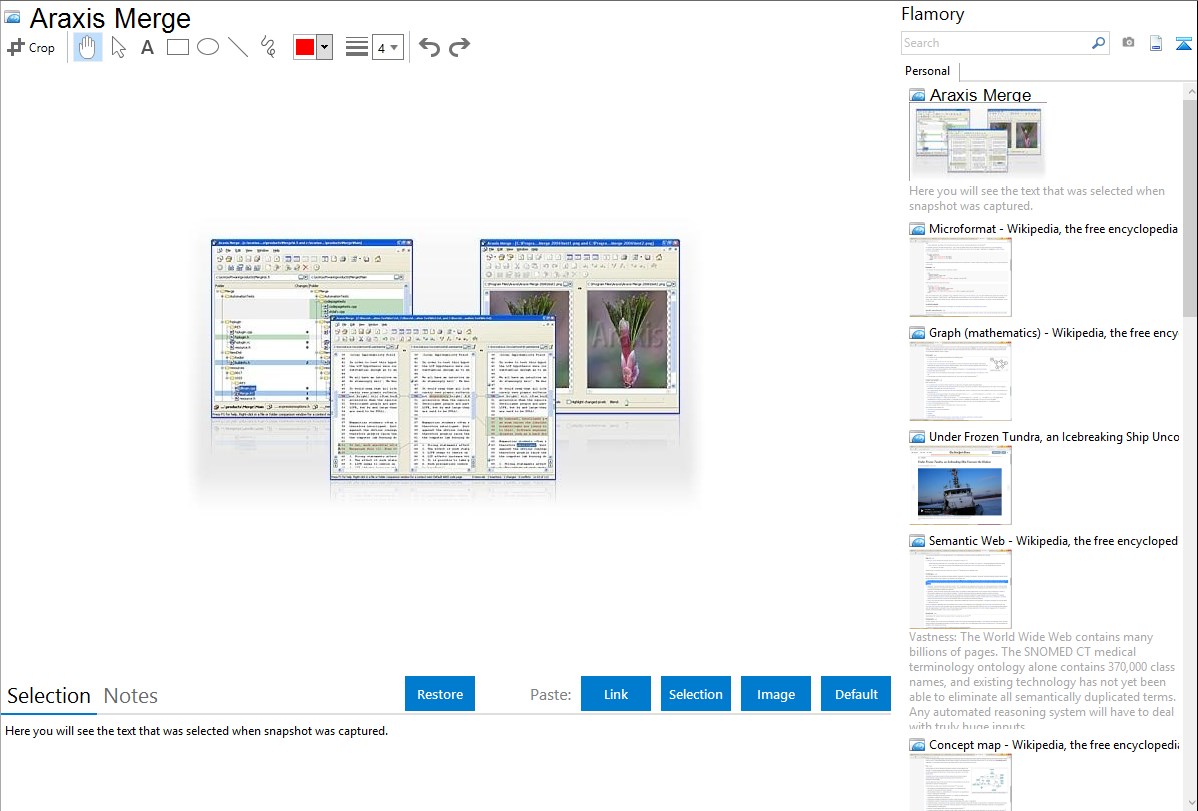
Task: Click the collapse panel icon beside the search box
Action: coord(1183,43)
